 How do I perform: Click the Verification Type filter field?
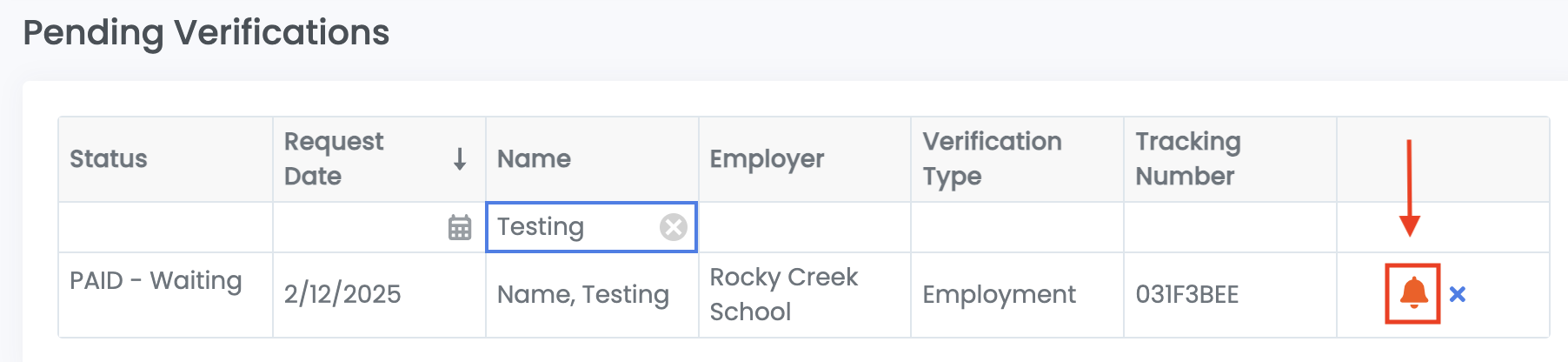coord(1017,228)
